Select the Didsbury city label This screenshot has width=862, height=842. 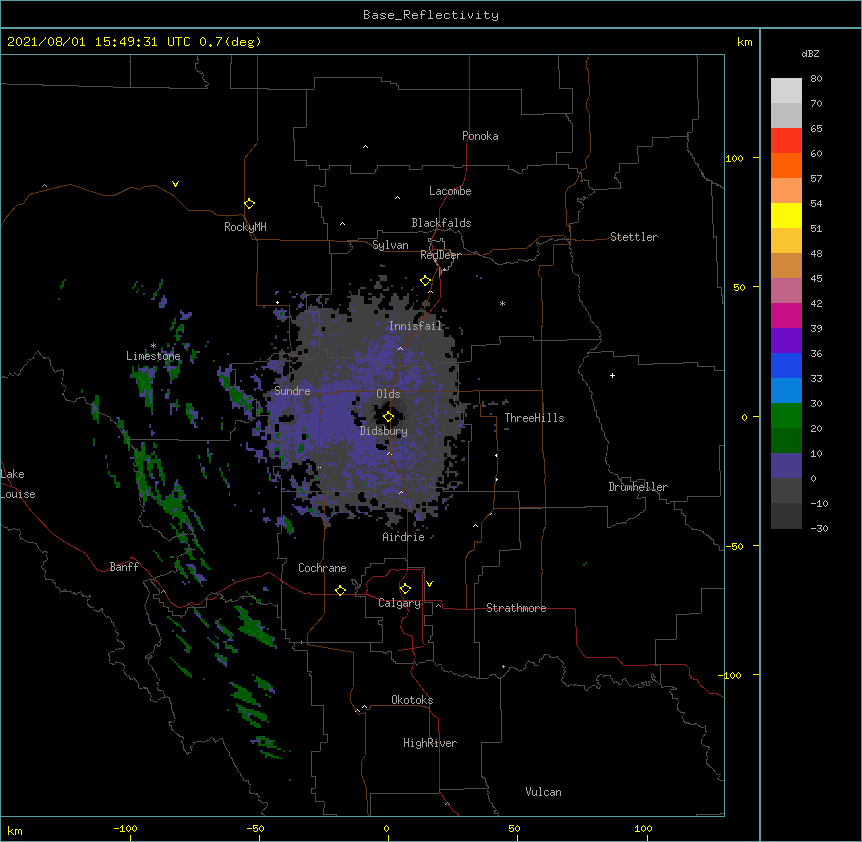click(x=384, y=431)
